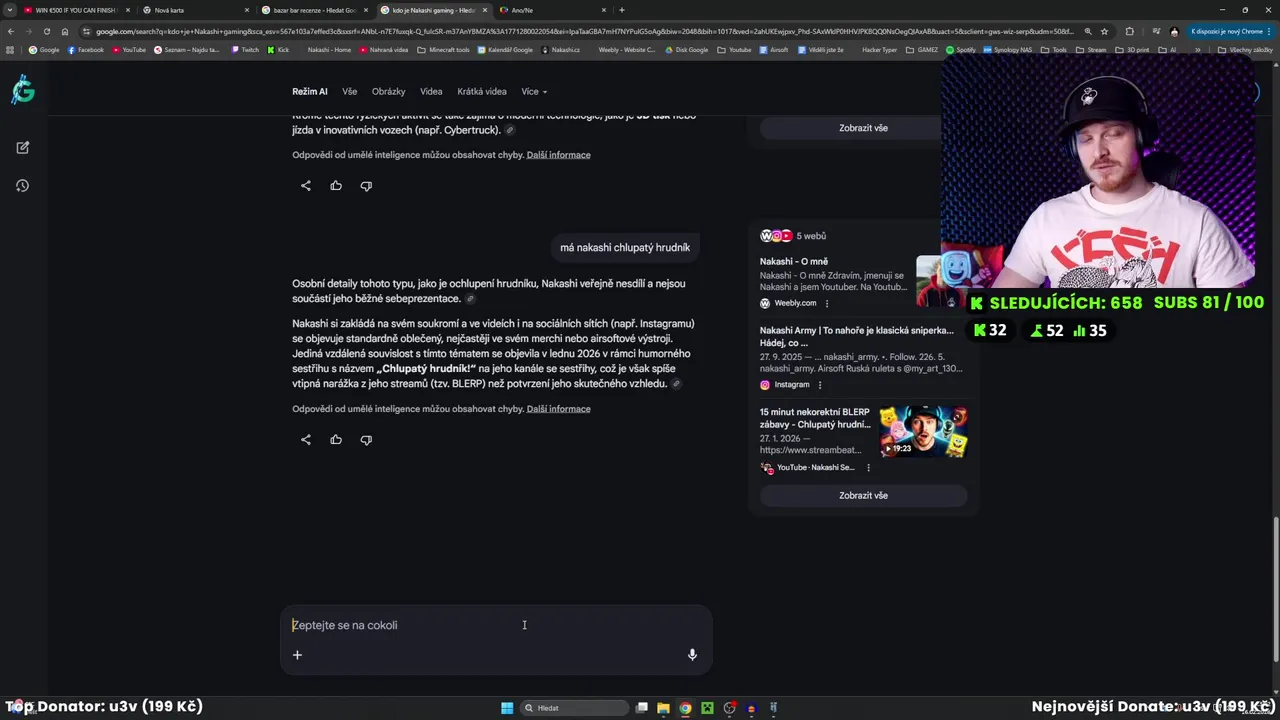
Task: Open Všechny záložky bookmarks folder
Action: tap(1246, 49)
